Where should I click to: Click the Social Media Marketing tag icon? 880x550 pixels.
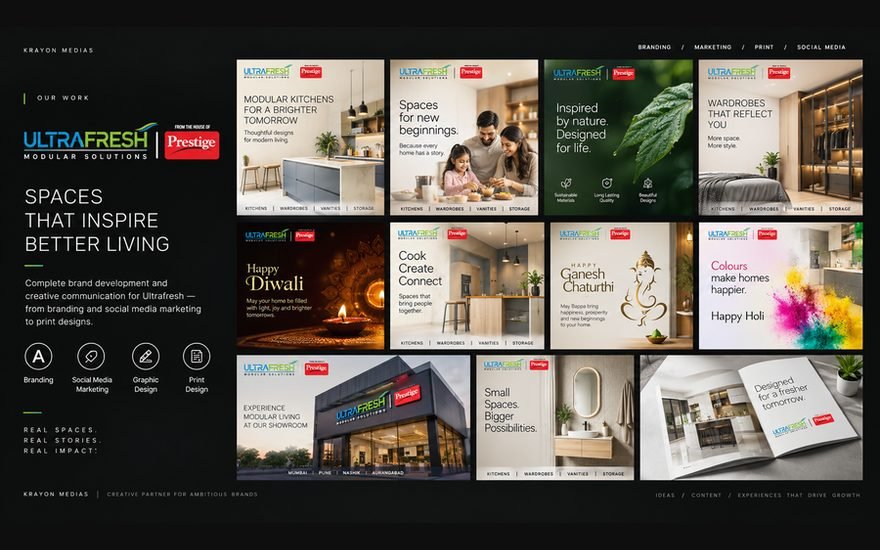91,356
